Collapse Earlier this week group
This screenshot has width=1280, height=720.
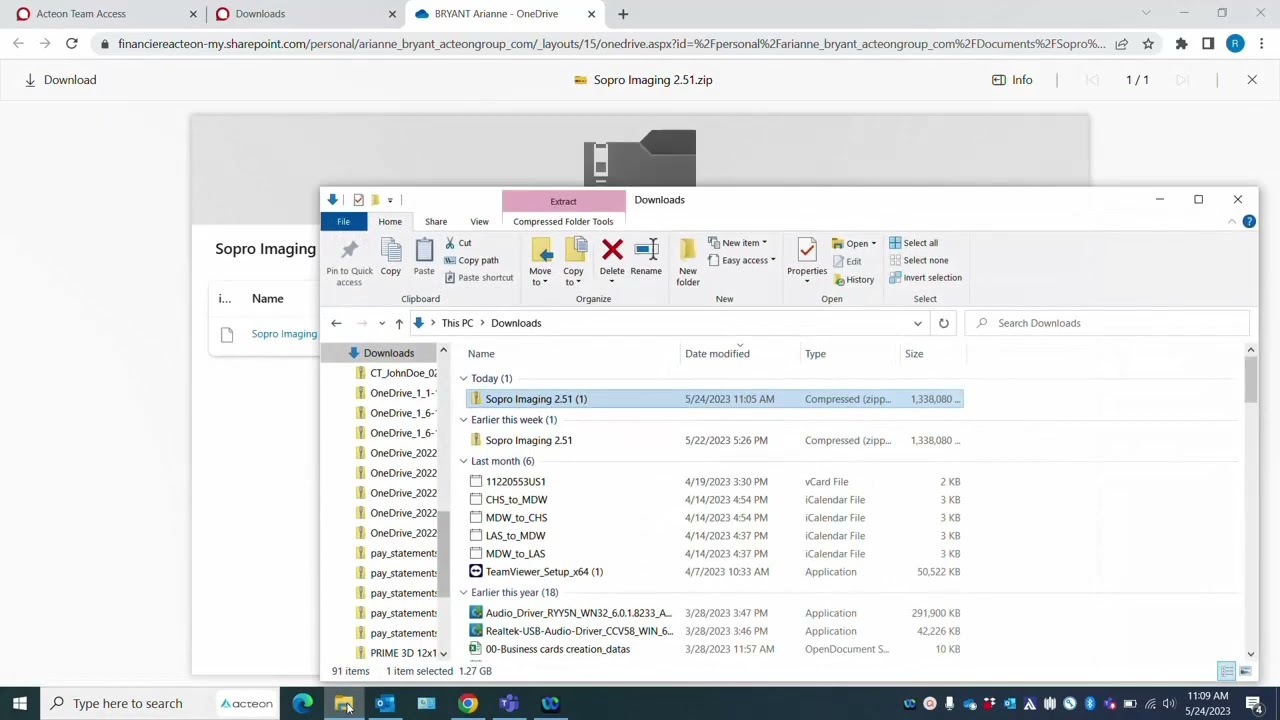click(463, 420)
